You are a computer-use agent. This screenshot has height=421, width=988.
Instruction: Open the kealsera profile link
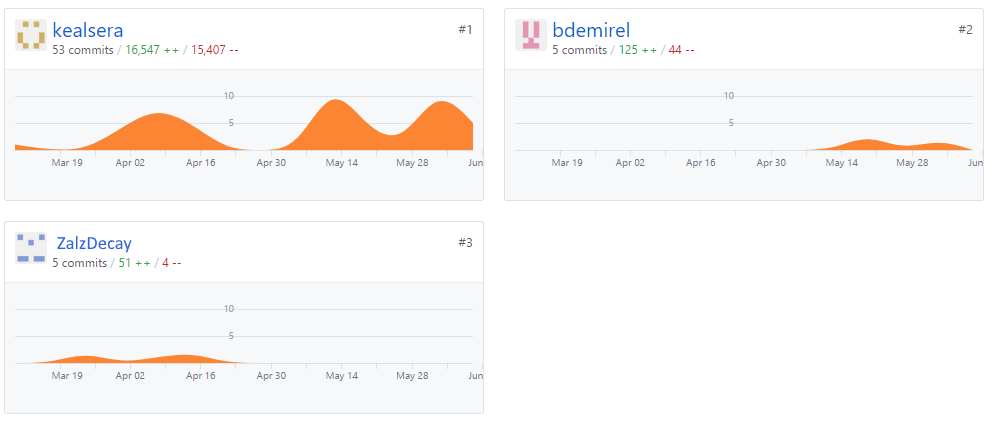[88, 30]
